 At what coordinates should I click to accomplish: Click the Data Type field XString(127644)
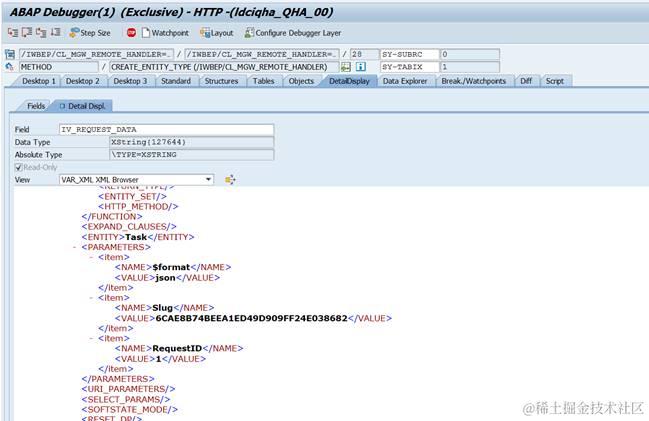tap(192, 142)
